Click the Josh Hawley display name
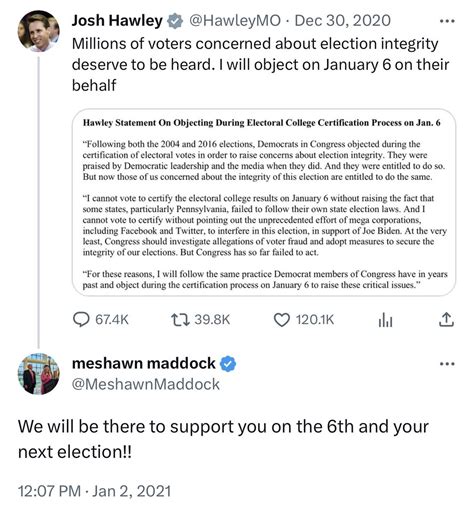 [117, 21]
